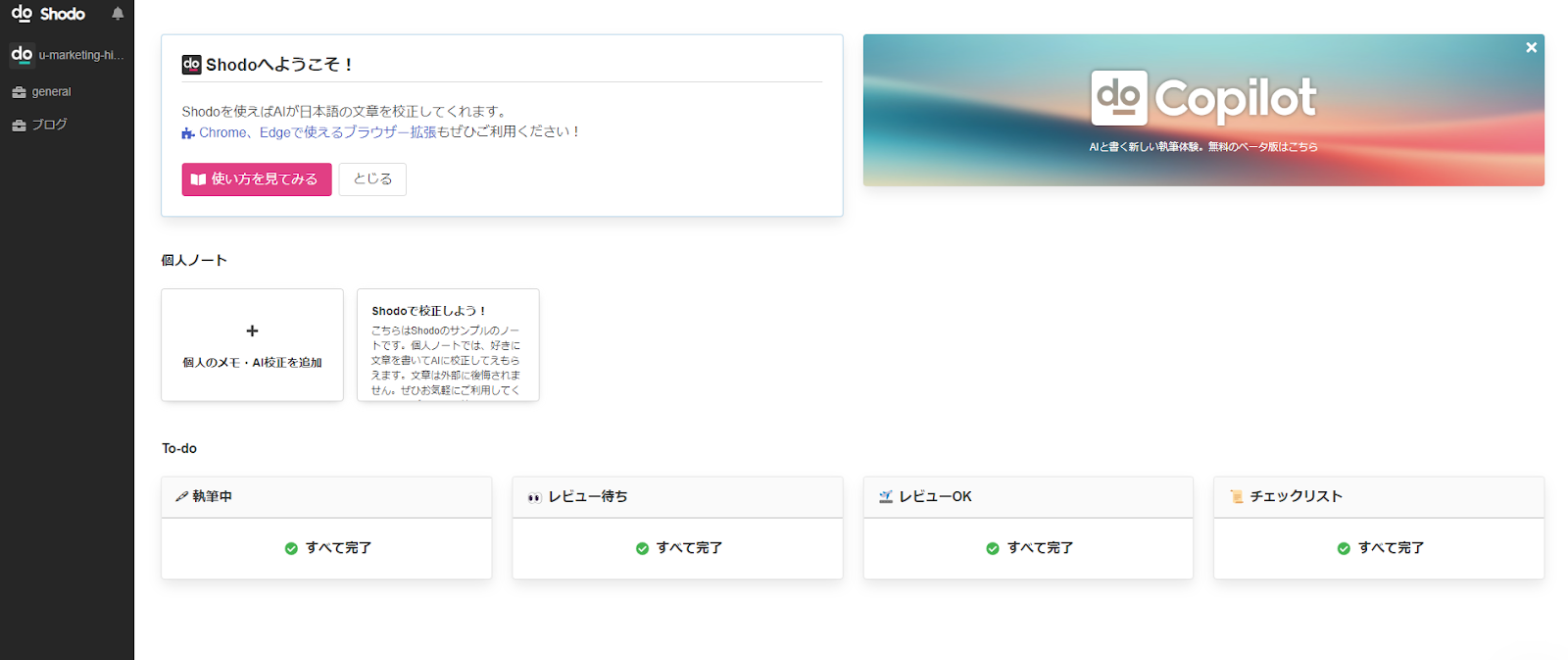Click green check icon in チェックリスト card
The width and height of the screenshot is (1568, 660).
(x=1344, y=549)
